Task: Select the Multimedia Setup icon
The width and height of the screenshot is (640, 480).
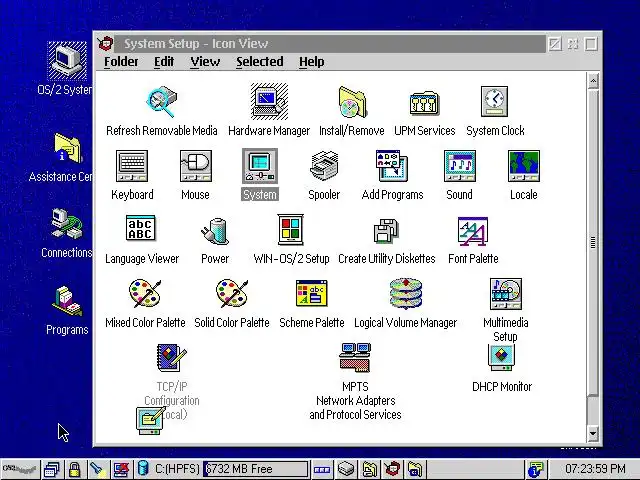Action: coord(506,294)
